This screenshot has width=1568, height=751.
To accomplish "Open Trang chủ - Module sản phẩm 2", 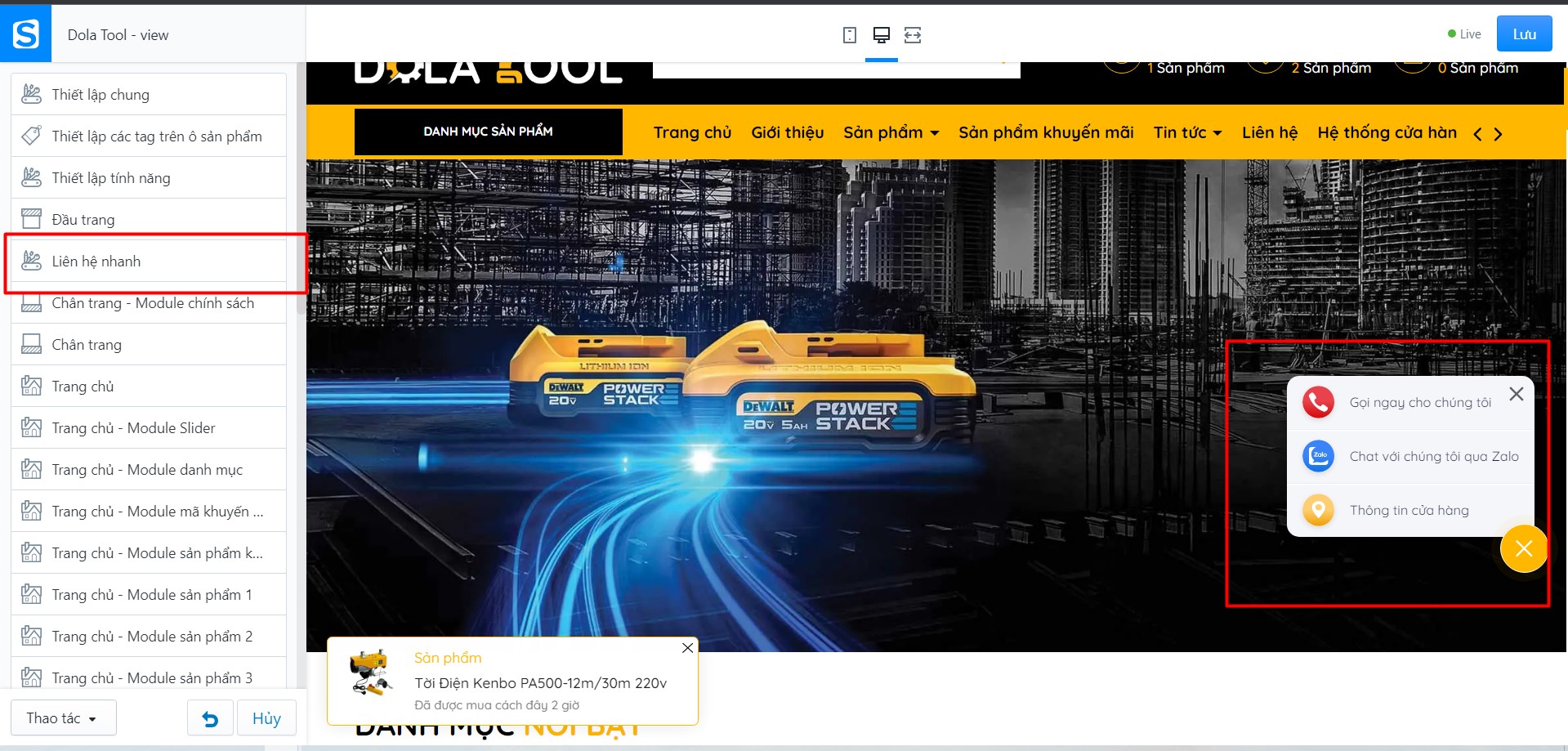I will (x=149, y=636).
